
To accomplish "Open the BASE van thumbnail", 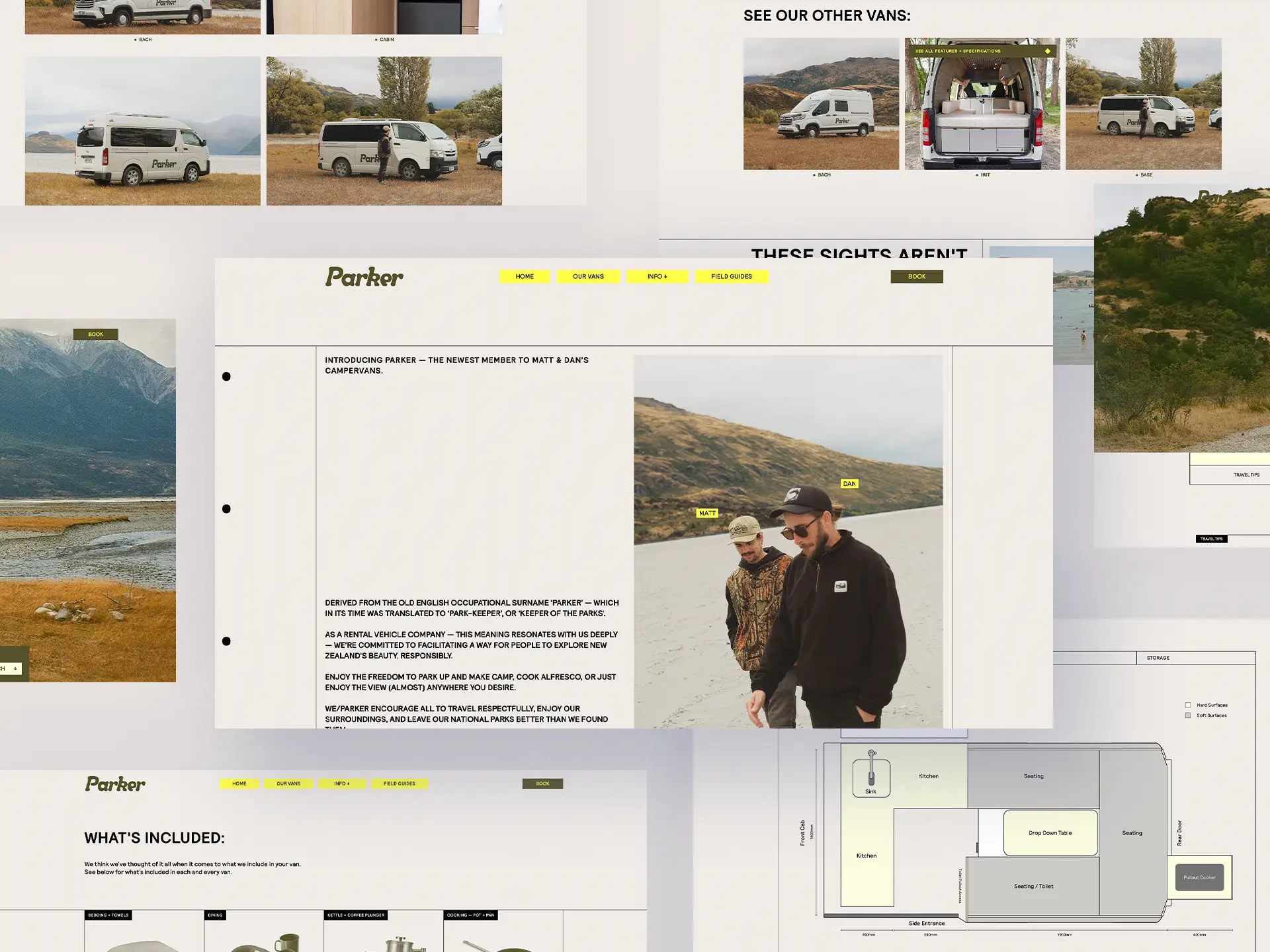I will click(x=1144, y=104).
